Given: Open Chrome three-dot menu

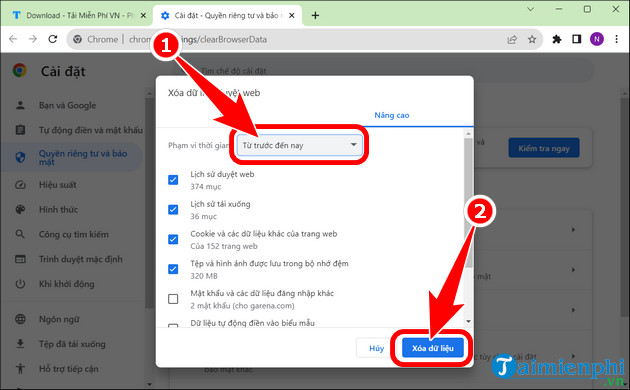Looking at the screenshot, I should coord(617,39).
